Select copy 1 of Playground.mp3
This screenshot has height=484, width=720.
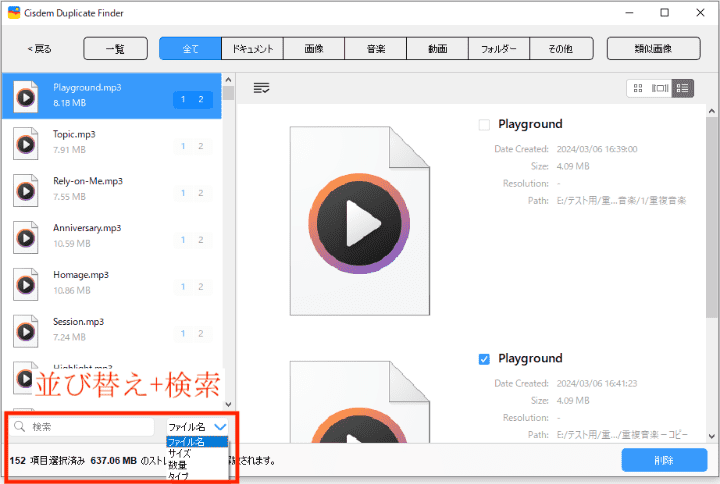(x=183, y=99)
